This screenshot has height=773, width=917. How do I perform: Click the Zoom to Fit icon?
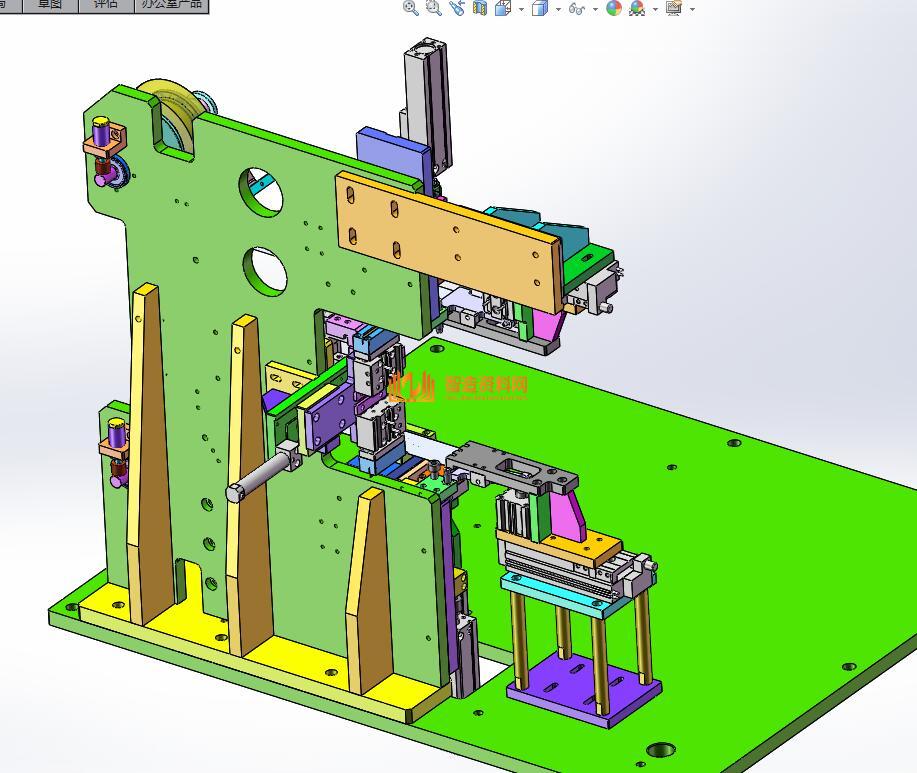click(410, 8)
